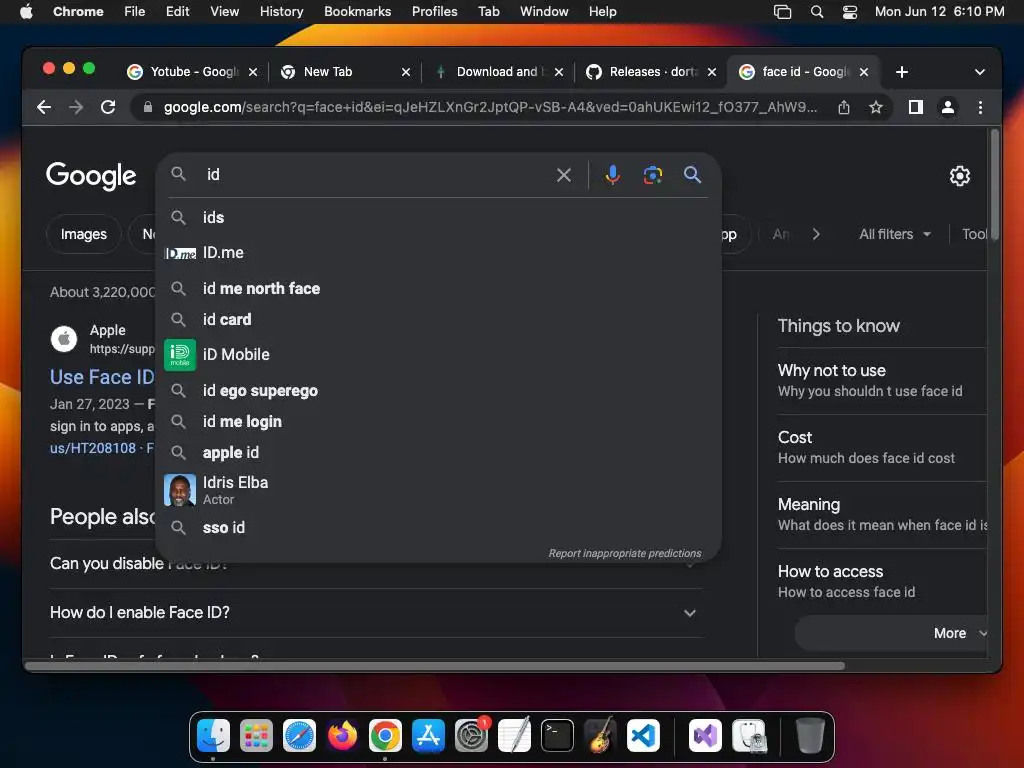The width and height of the screenshot is (1024, 768).
Task: Choose the 'sso id' suggestion
Action: tap(438, 528)
